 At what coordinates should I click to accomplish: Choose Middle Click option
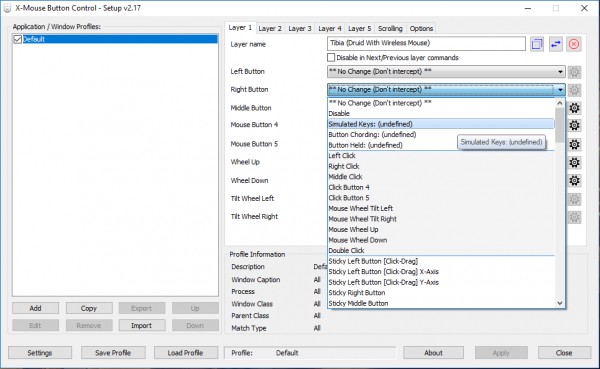[441, 177]
